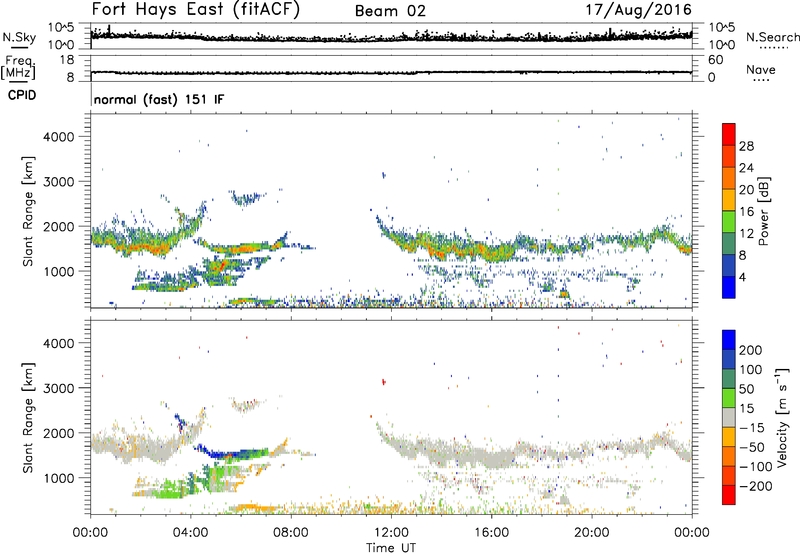Click the gray −15 to 15 Velocity colorbar segment

pos(729,417)
